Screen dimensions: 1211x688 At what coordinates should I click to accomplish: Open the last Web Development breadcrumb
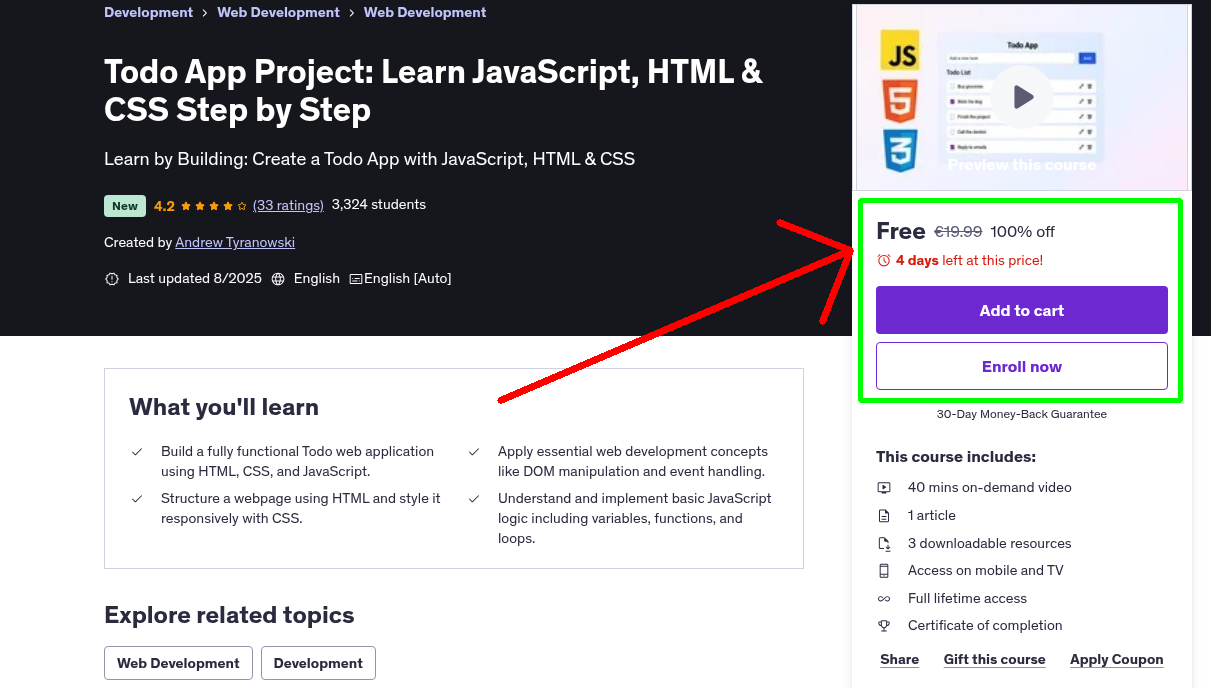pyautogui.click(x=425, y=13)
